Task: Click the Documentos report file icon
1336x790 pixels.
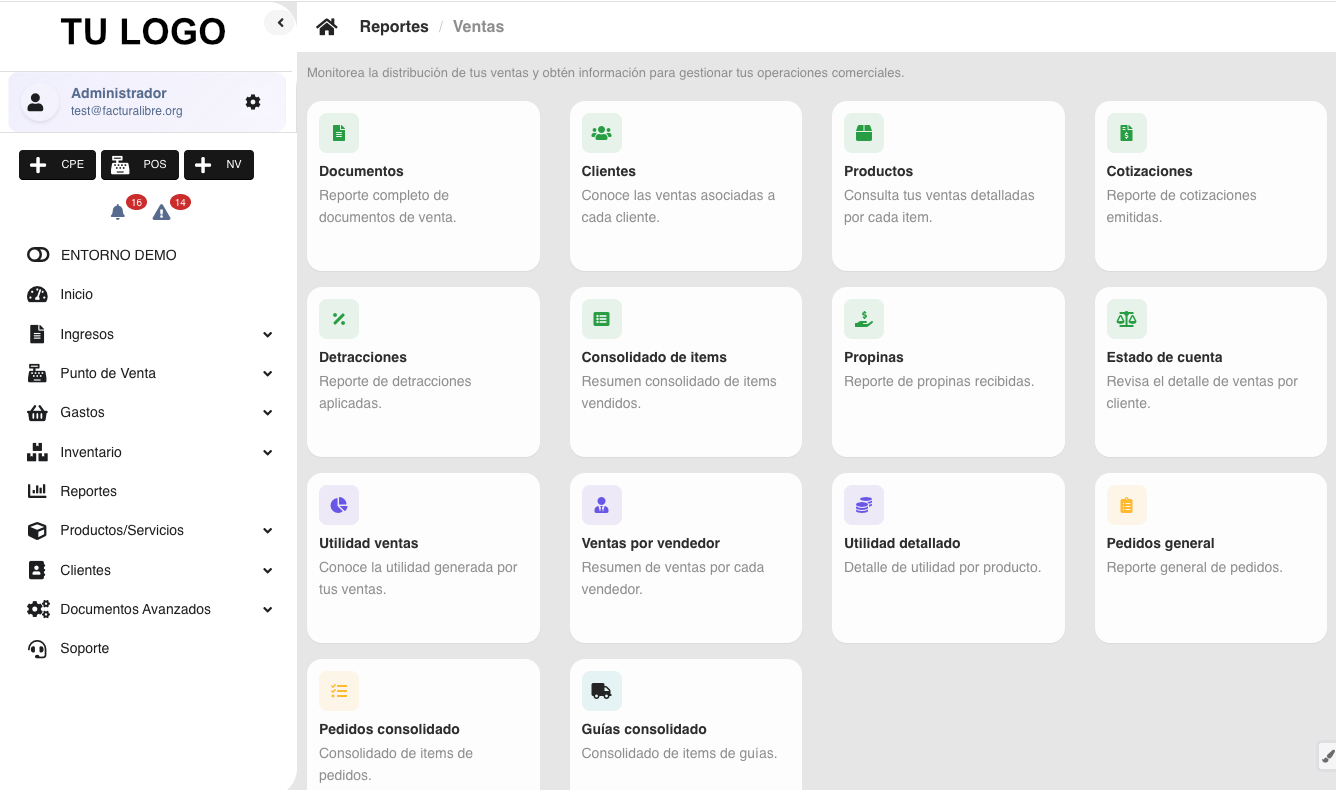Action: (x=339, y=133)
